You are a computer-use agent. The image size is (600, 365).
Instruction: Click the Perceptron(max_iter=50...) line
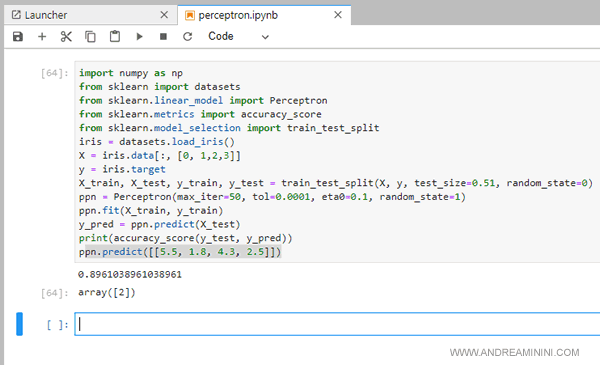point(272,197)
